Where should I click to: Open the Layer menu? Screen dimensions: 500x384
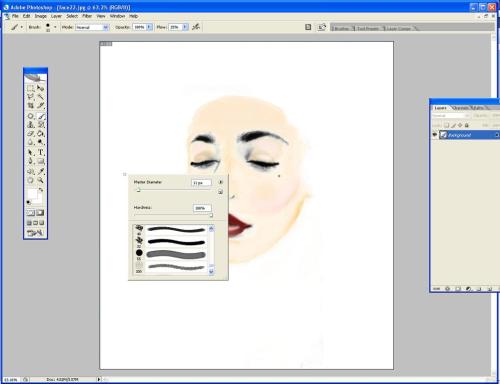pyautogui.click(x=56, y=16)
